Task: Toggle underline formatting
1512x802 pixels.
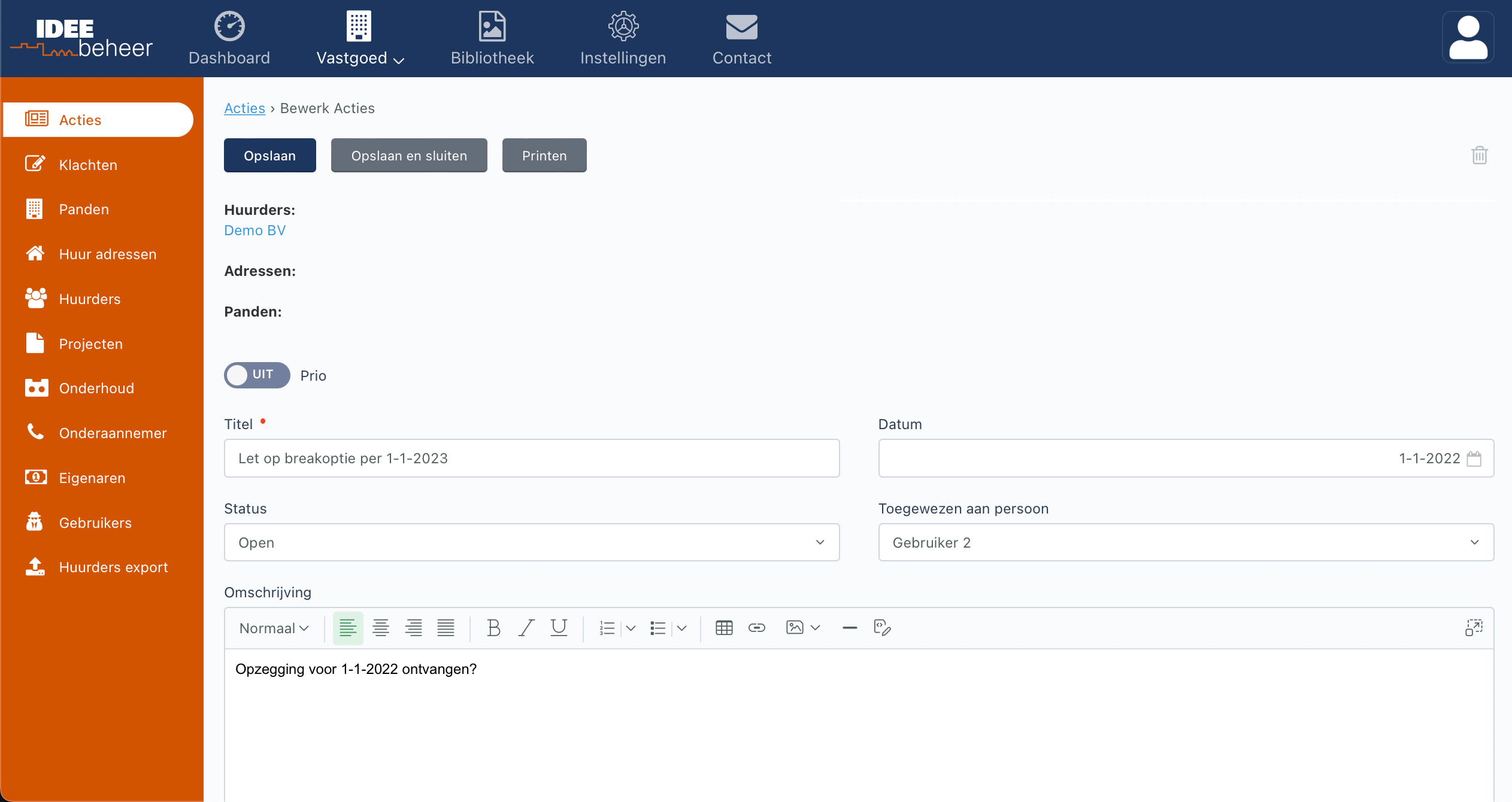Action: click(559, 628)
